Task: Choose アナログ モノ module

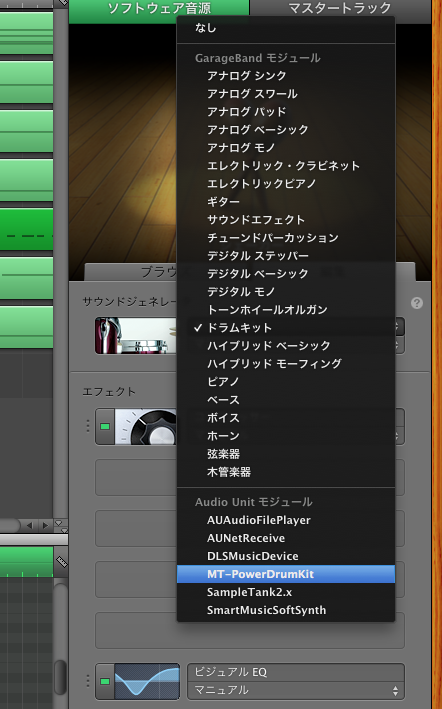Action: pos(286,148)
